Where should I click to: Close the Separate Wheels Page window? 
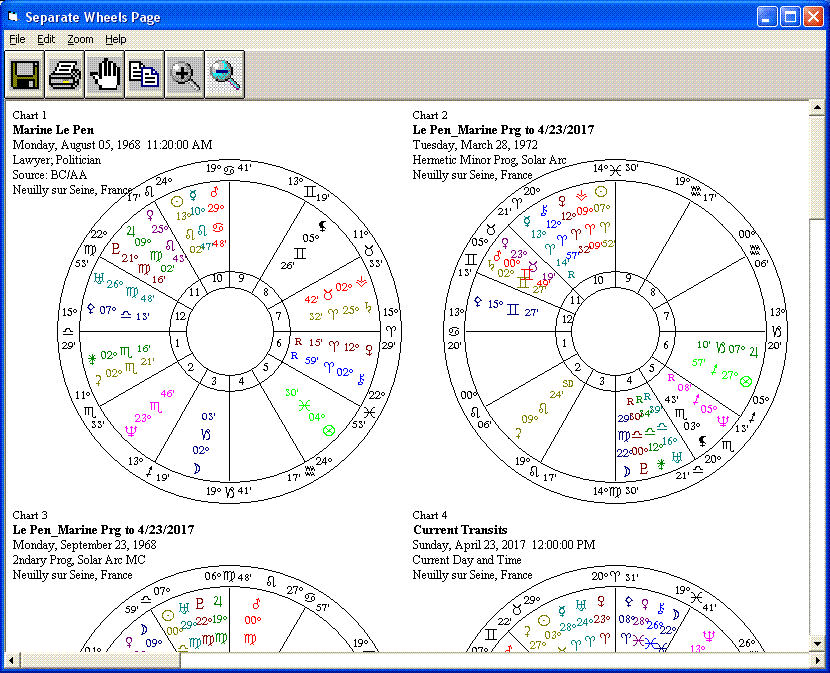[813, 17]
